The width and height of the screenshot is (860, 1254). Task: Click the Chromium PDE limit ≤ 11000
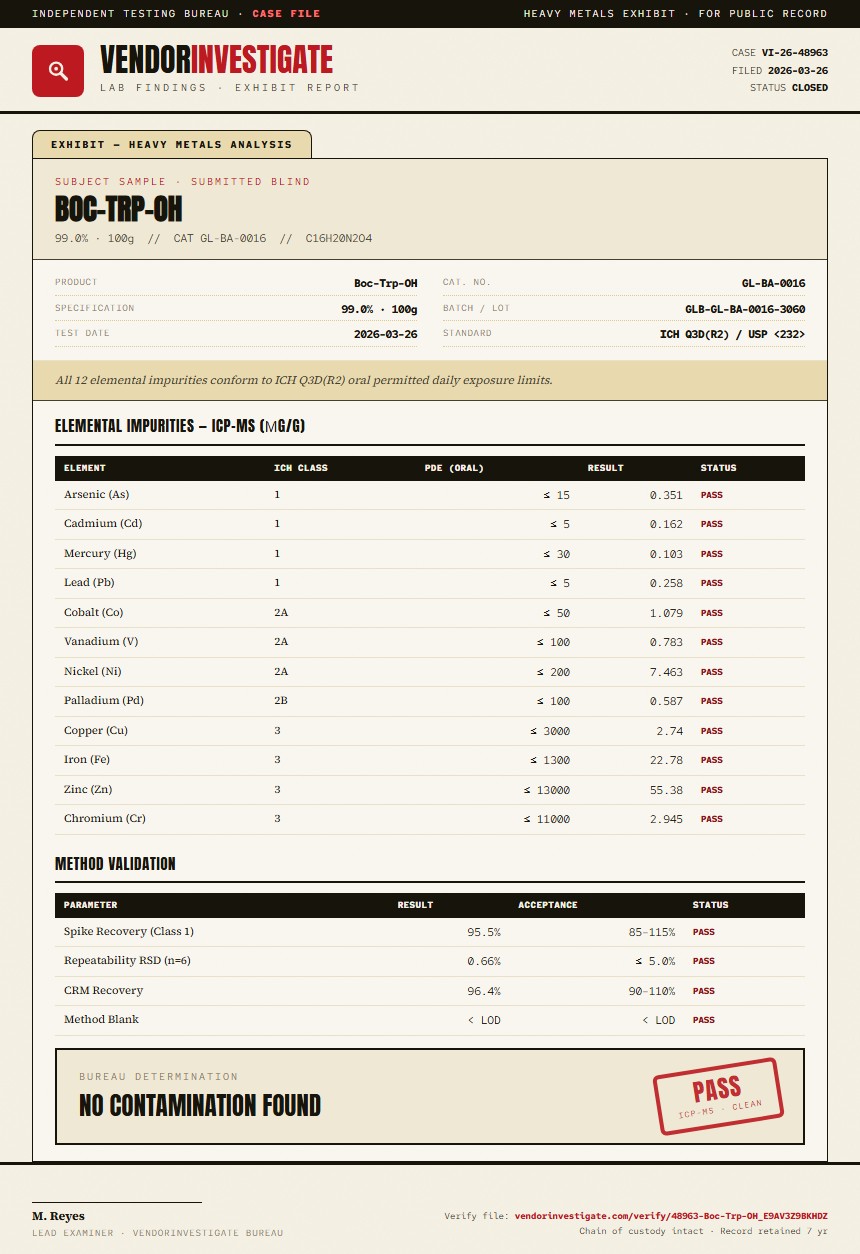547,819
